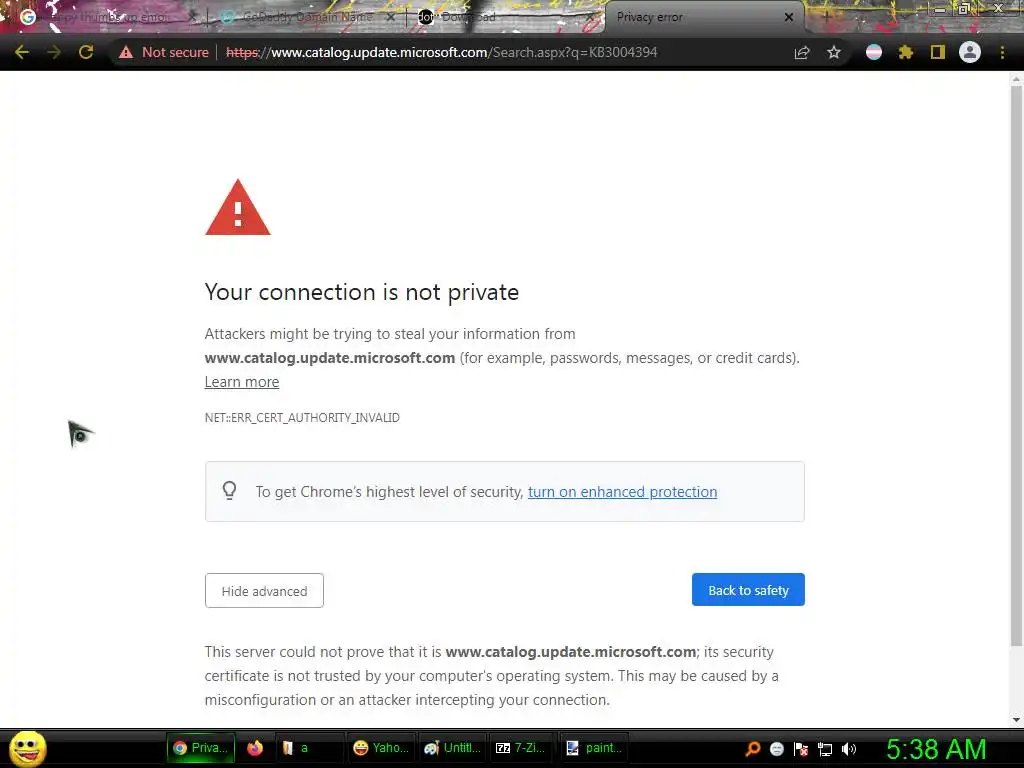Share this page via the share icon
1024x768 pixels.
point(802,52)
